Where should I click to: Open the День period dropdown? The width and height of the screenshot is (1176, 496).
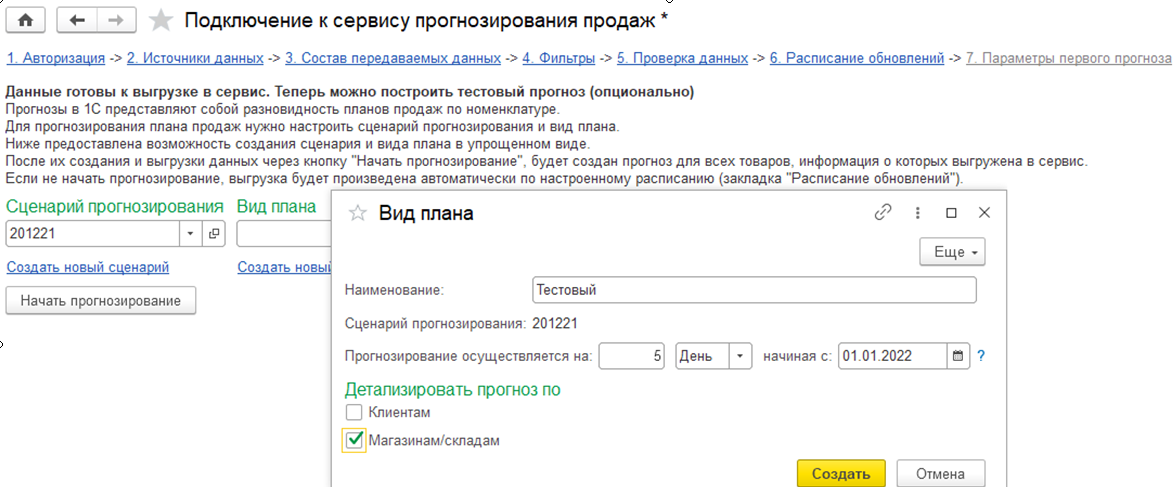(x=740, y=356)
